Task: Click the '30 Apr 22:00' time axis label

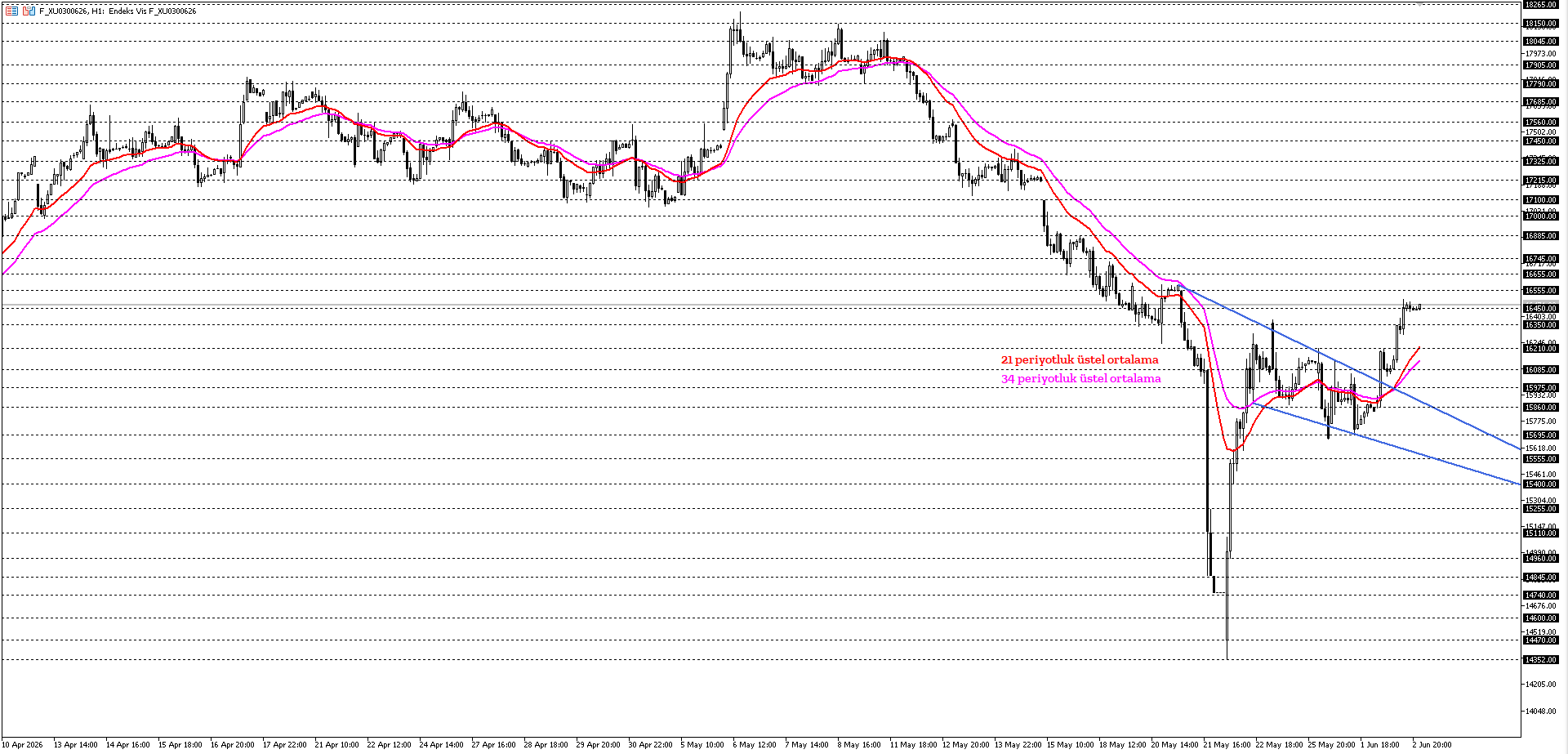Action: pos(650,745)
